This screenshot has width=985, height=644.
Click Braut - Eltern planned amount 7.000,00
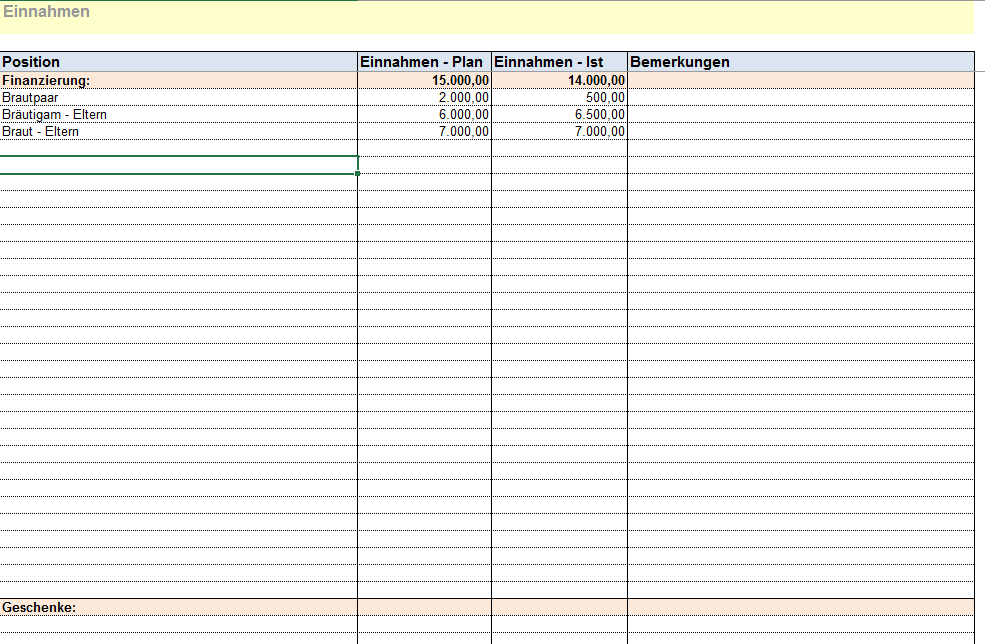click(424, 131)
